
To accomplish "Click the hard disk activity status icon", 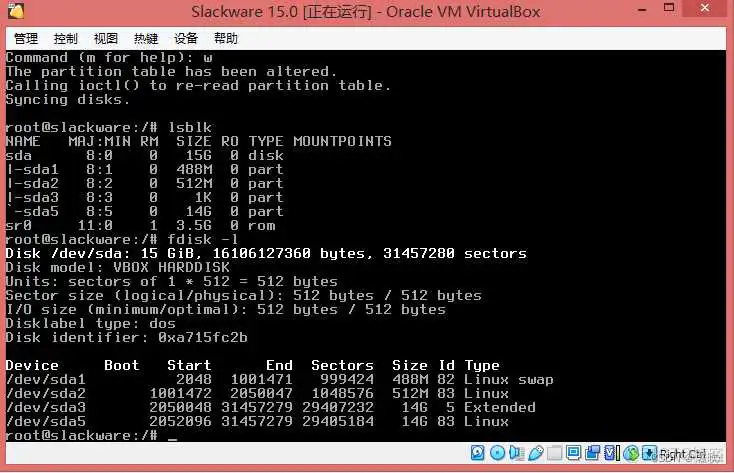I will (x=477, y=453).
